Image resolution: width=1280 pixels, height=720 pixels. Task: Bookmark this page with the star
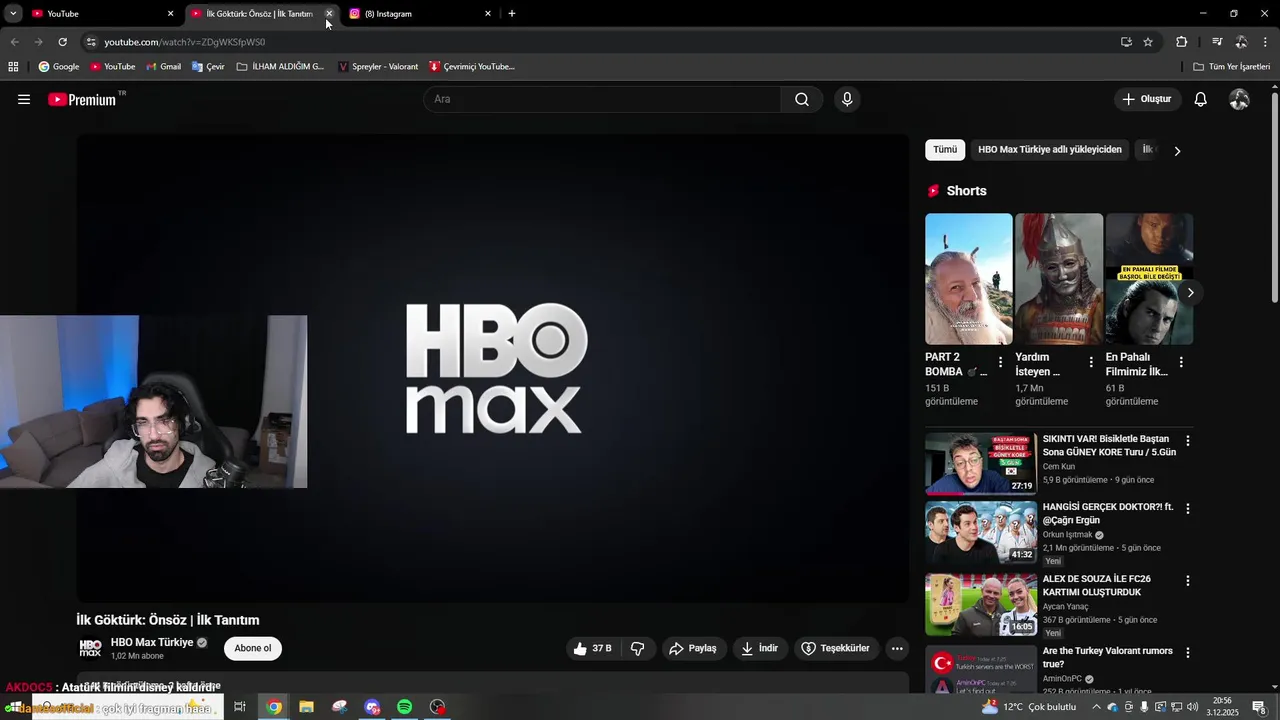[x=1148, y=42]
